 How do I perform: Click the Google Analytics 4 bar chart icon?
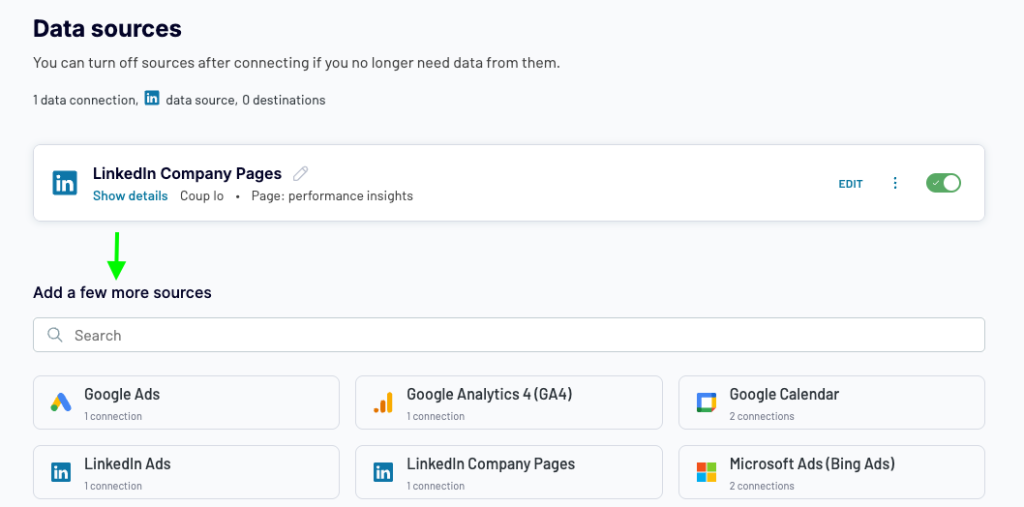pos(383,402)
